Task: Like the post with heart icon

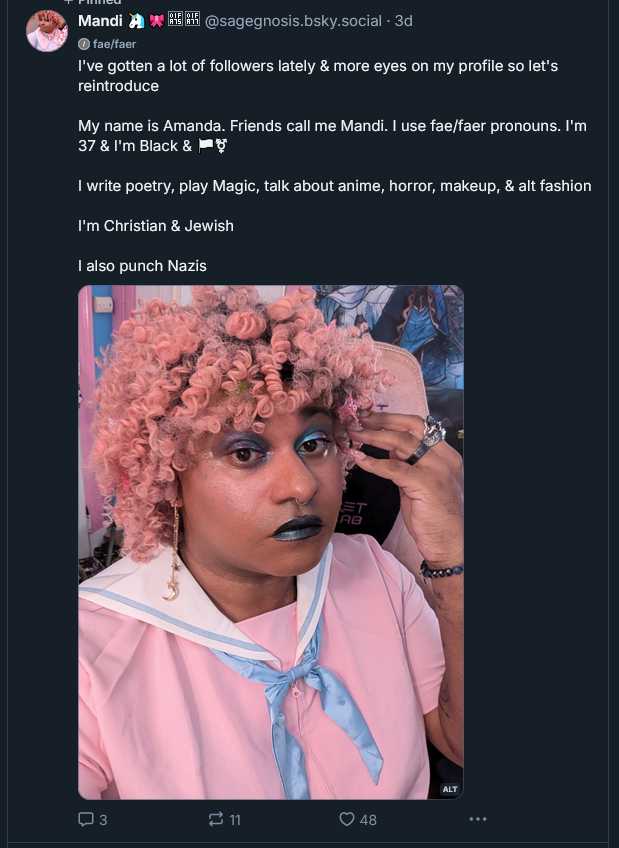Action: (x=347, y=819)
